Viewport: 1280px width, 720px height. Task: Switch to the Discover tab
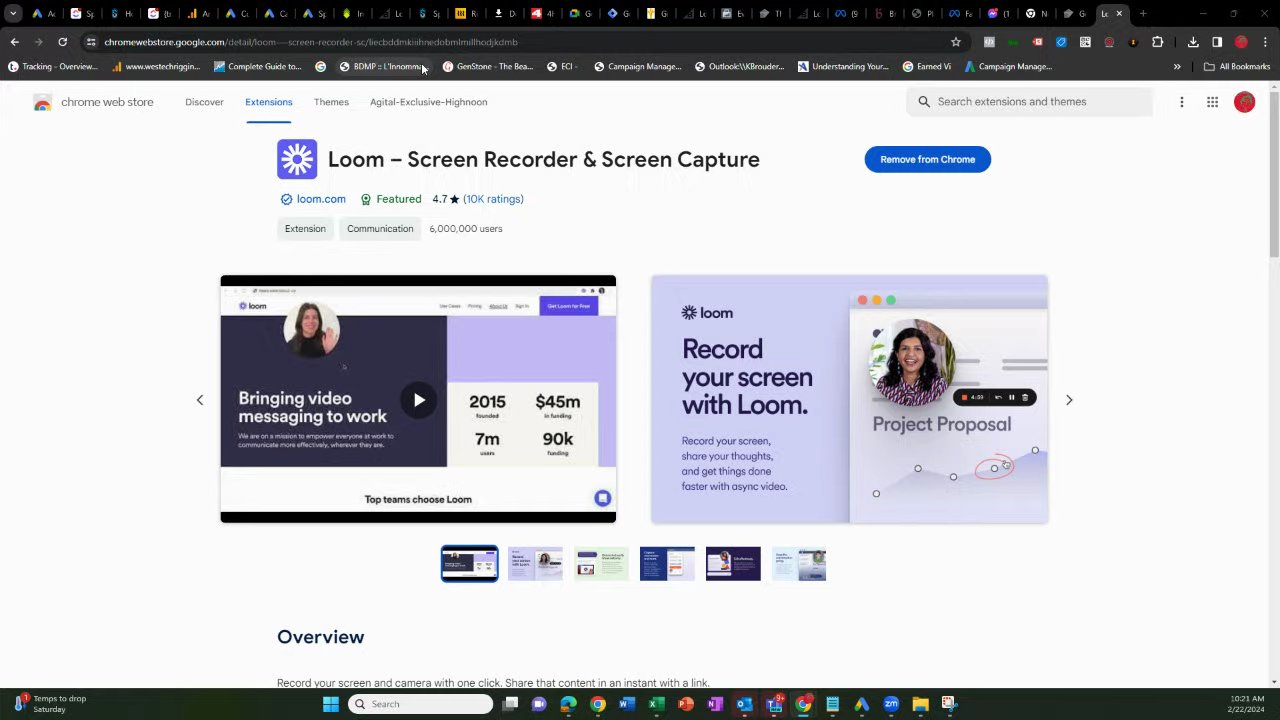click(204, 102)
